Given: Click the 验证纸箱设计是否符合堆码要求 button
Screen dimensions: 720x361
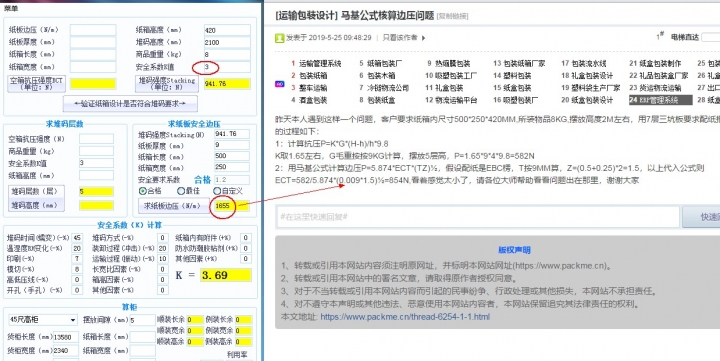Looking at the screenshot, I should coord(130,104).
